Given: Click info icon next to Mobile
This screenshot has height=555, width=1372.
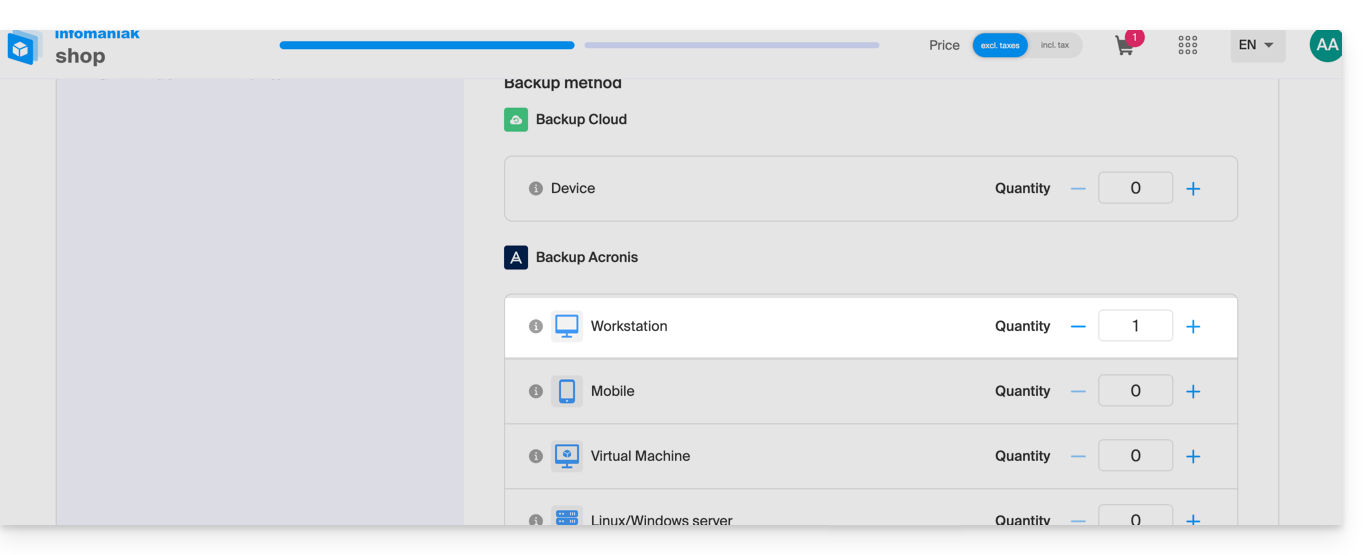Looking at the screenshot, I should 535,392.
